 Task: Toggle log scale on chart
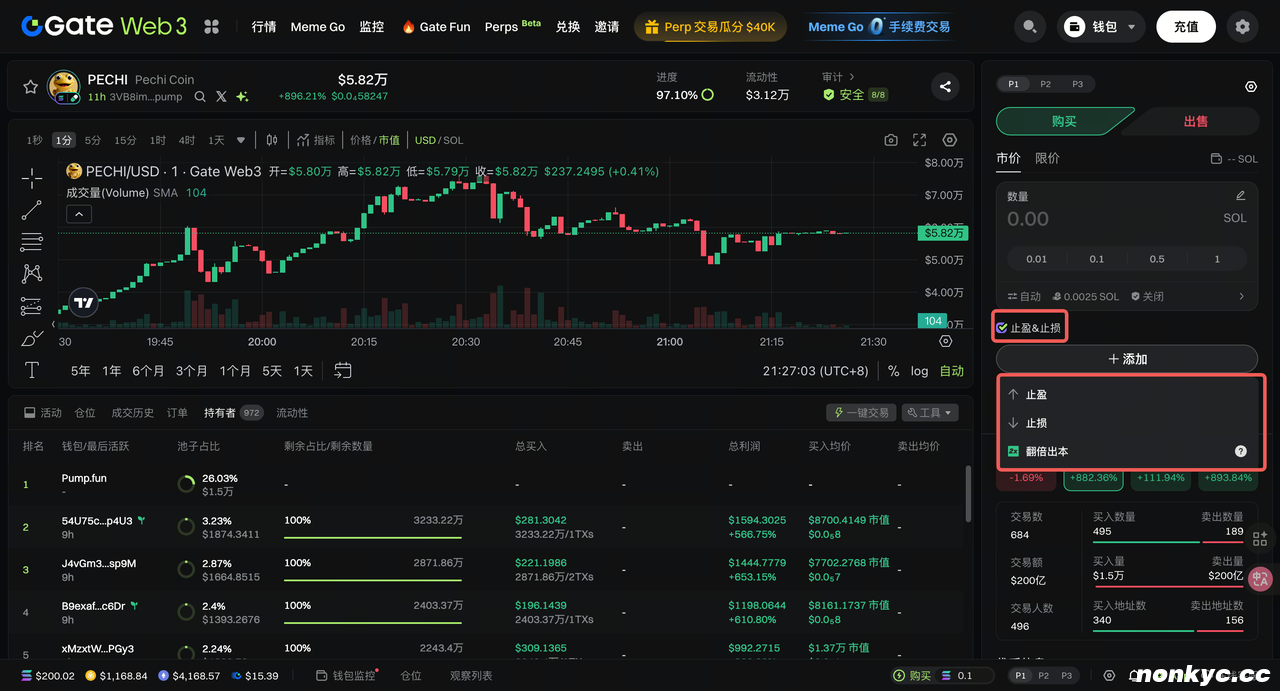[919, 371]
